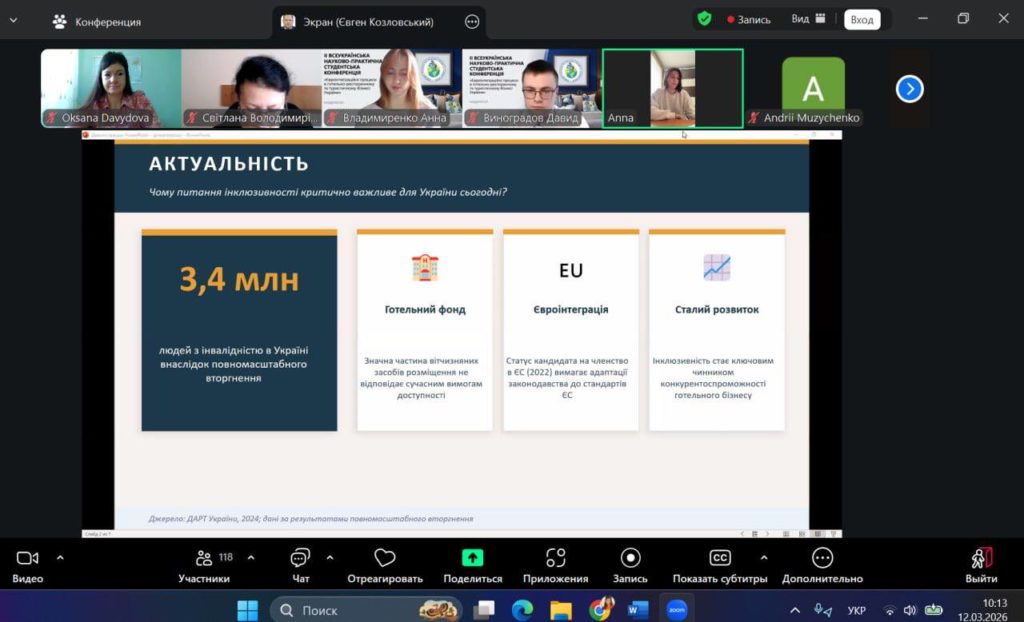Image resolution: width=1024 pixels, height=622 pixels.
Task: Click the Отреагировать heart icon
Action: tap(384, 558)
